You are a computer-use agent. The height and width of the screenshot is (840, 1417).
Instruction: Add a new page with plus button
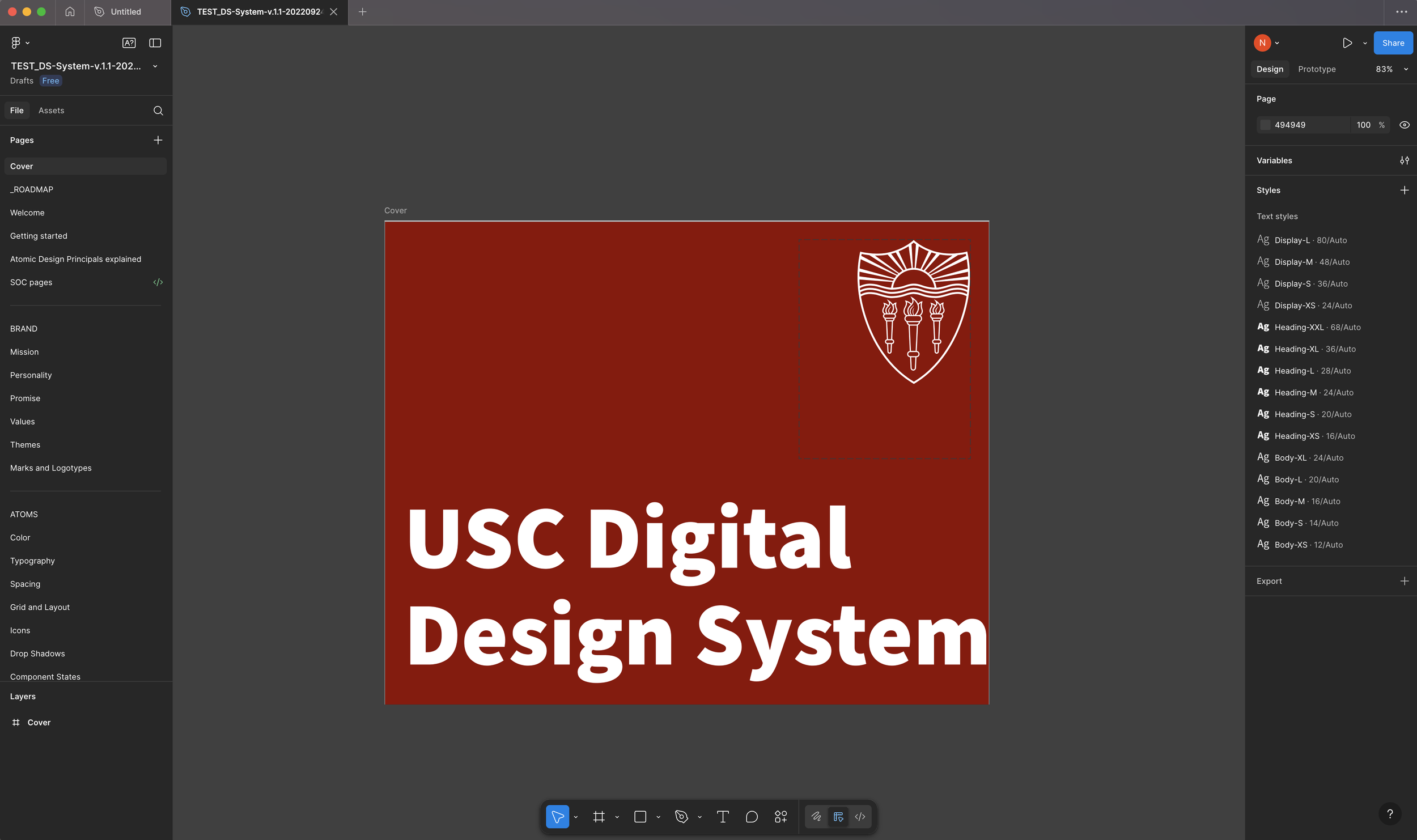[158, 140]
